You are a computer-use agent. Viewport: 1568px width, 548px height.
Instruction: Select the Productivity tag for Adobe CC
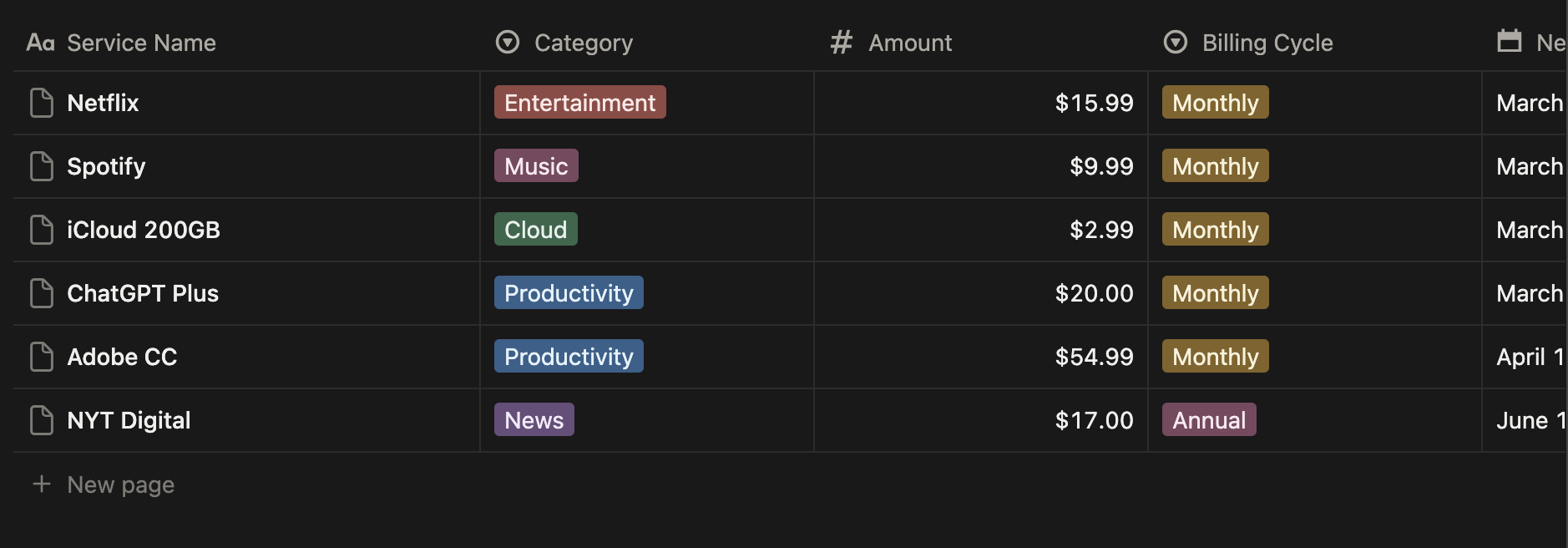[x=569, y=356]
